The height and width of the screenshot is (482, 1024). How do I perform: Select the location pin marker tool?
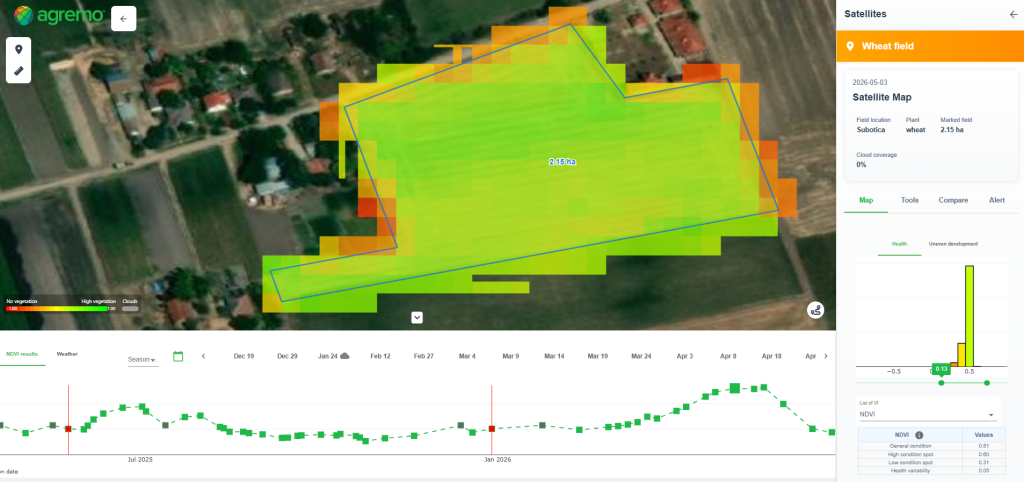(18, 50)
